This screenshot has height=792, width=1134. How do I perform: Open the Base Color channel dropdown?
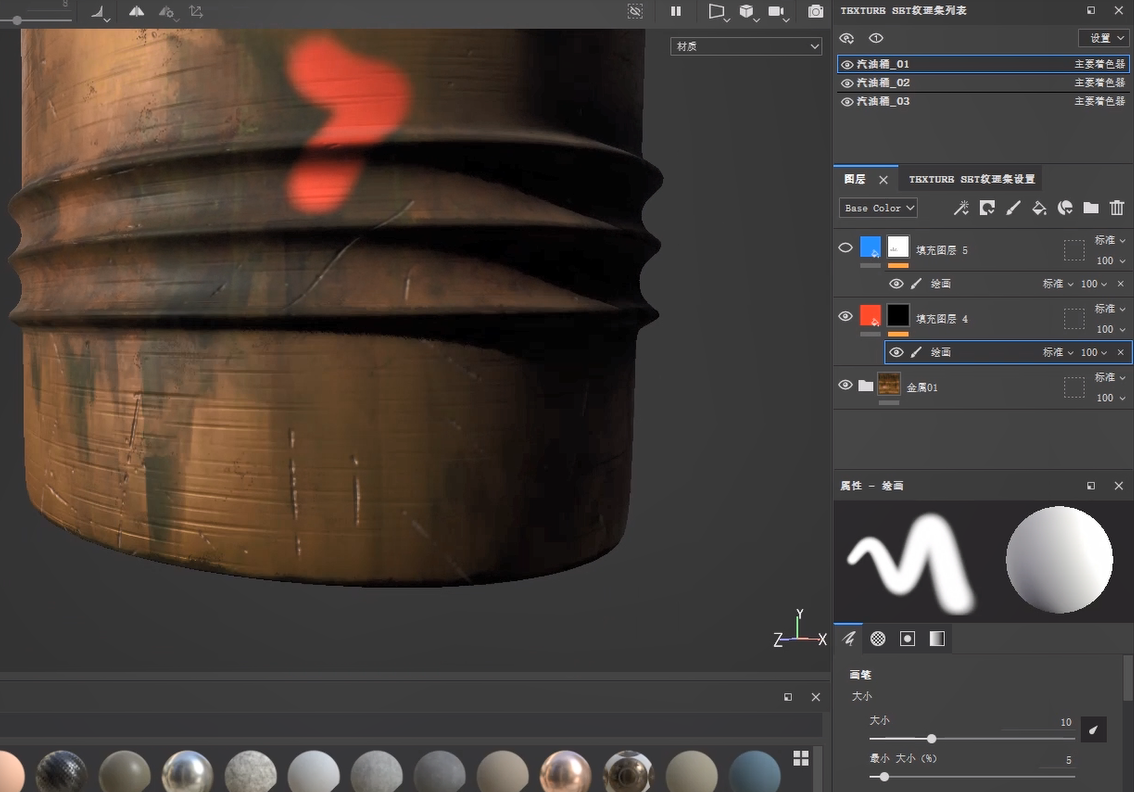878,208
